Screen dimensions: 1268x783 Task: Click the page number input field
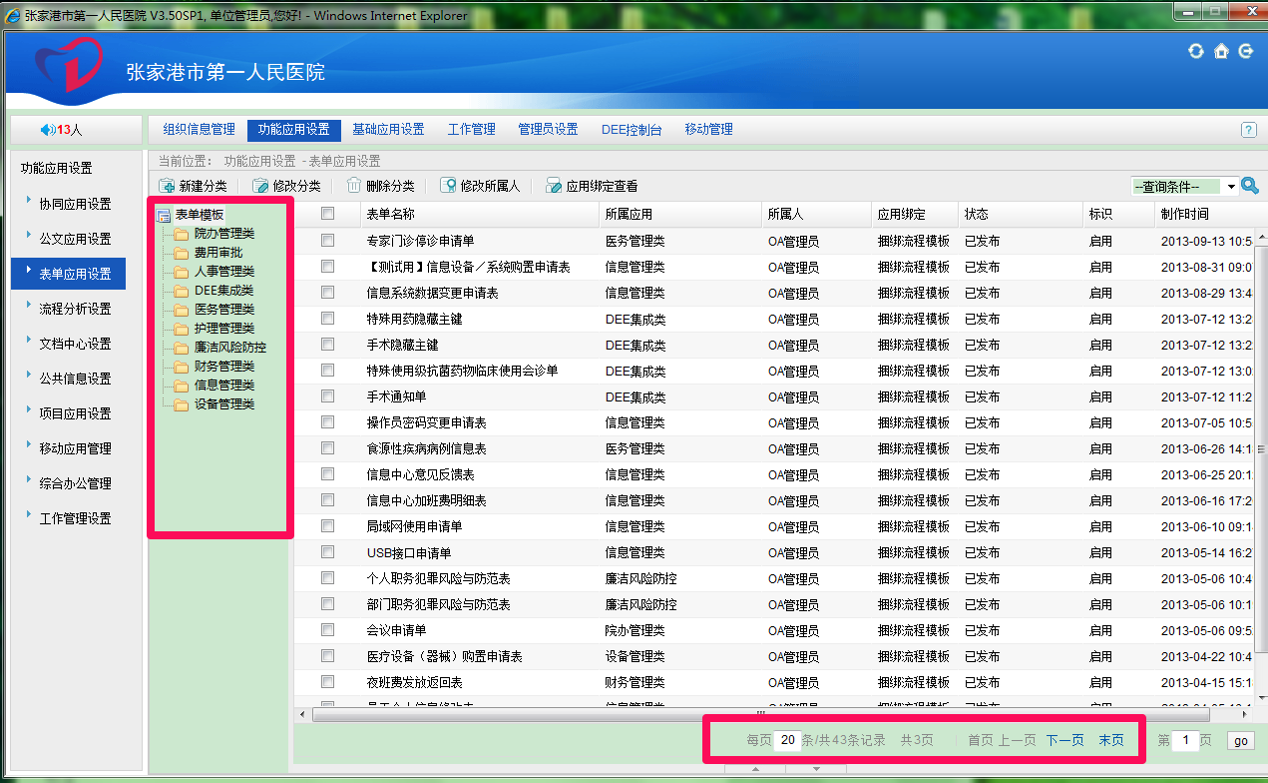[x=1185, y=740]
